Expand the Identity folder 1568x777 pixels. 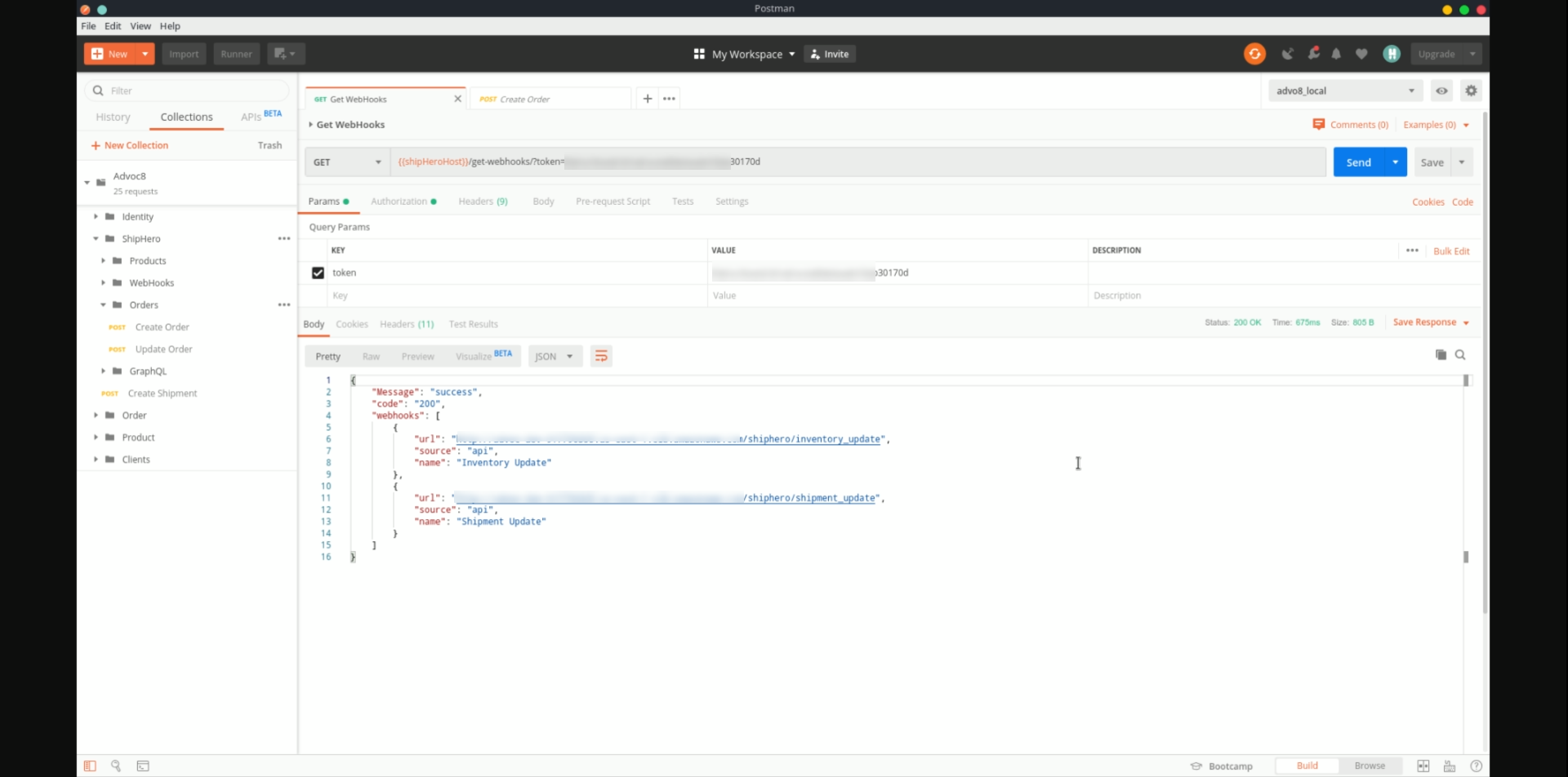96,216
